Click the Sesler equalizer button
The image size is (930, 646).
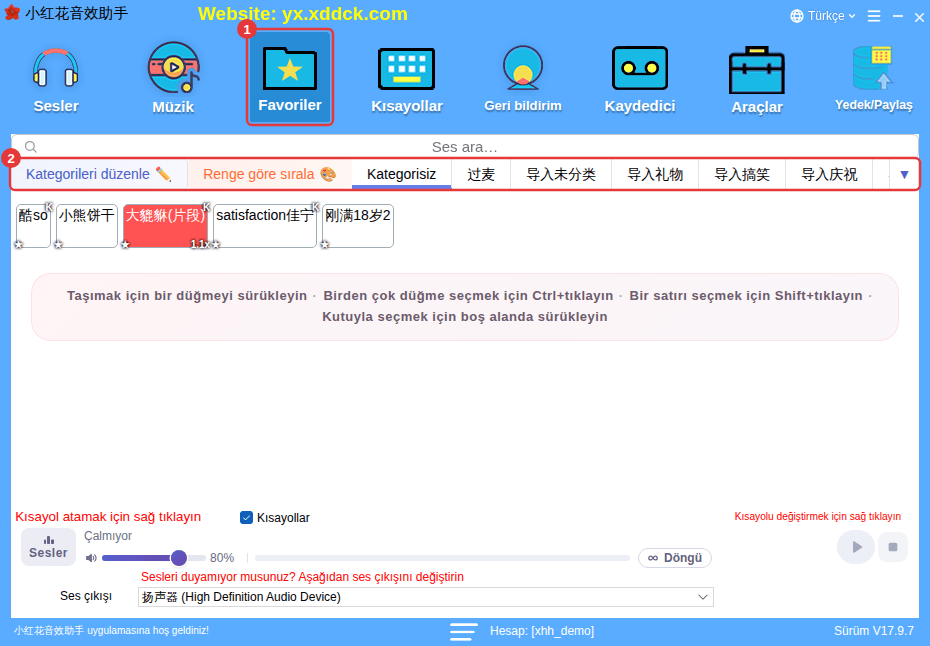[x=49, y=547]
